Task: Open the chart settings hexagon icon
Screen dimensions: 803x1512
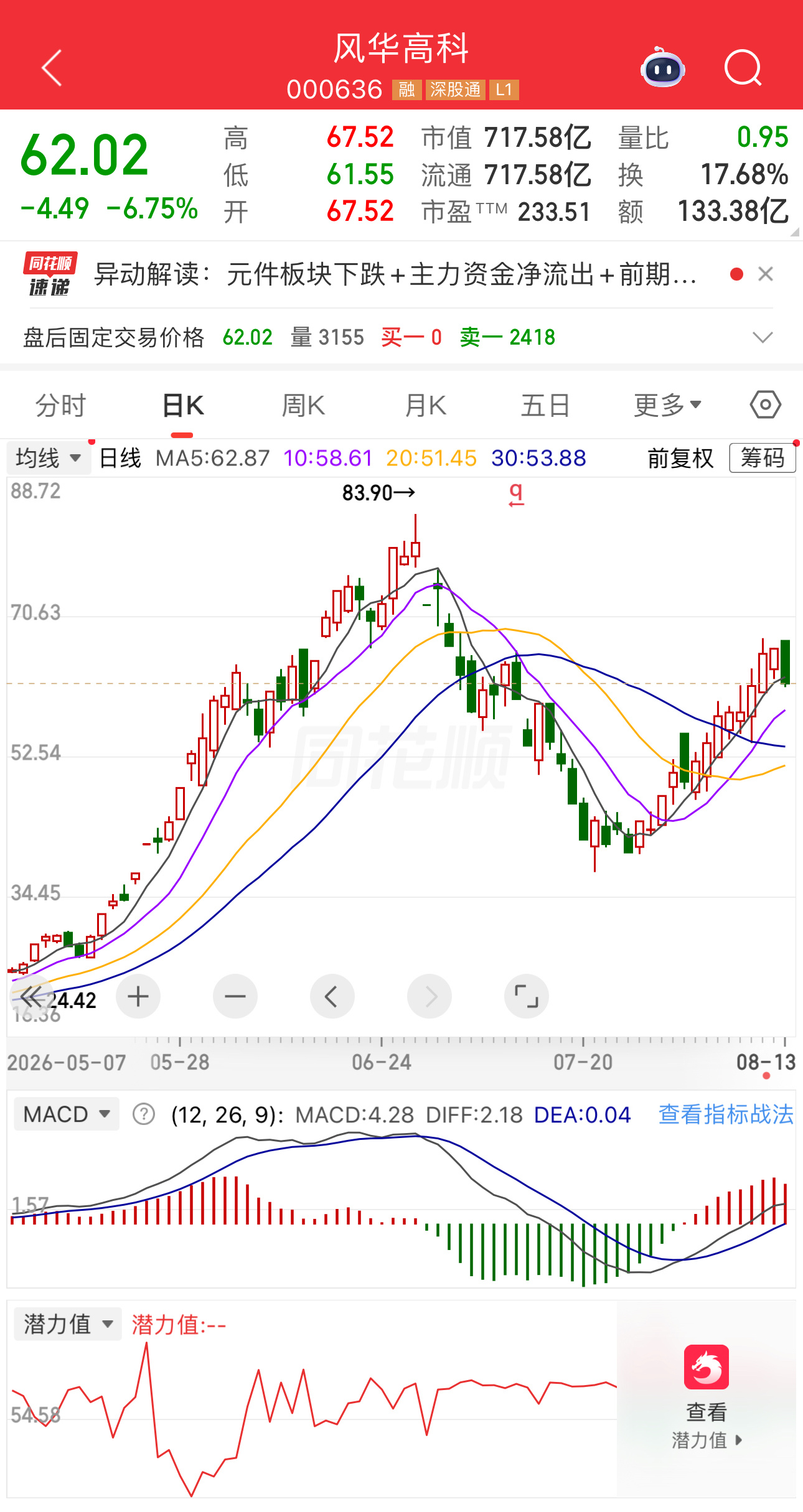Action: tap(765, 405)
